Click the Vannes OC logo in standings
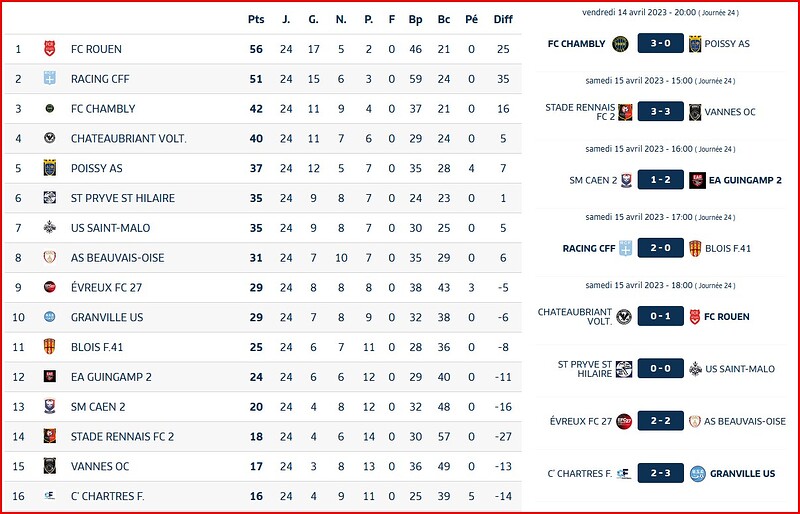 [49, 466]
